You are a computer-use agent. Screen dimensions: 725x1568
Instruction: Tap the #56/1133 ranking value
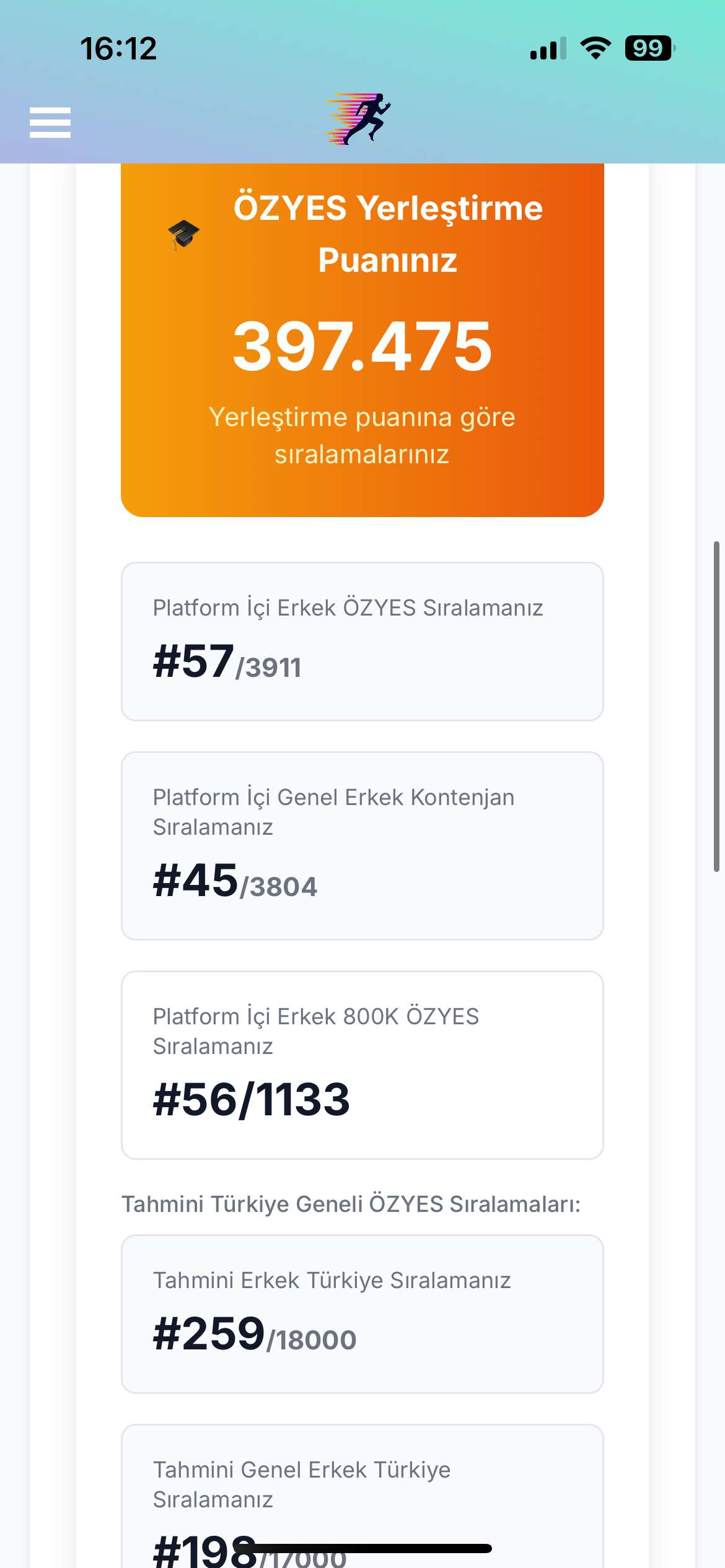tap(252, 1100)
